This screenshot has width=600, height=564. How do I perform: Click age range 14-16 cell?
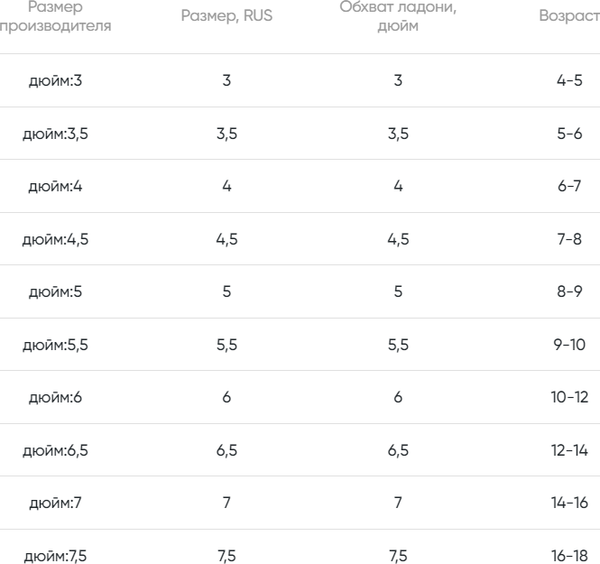[x=568, y=503]
